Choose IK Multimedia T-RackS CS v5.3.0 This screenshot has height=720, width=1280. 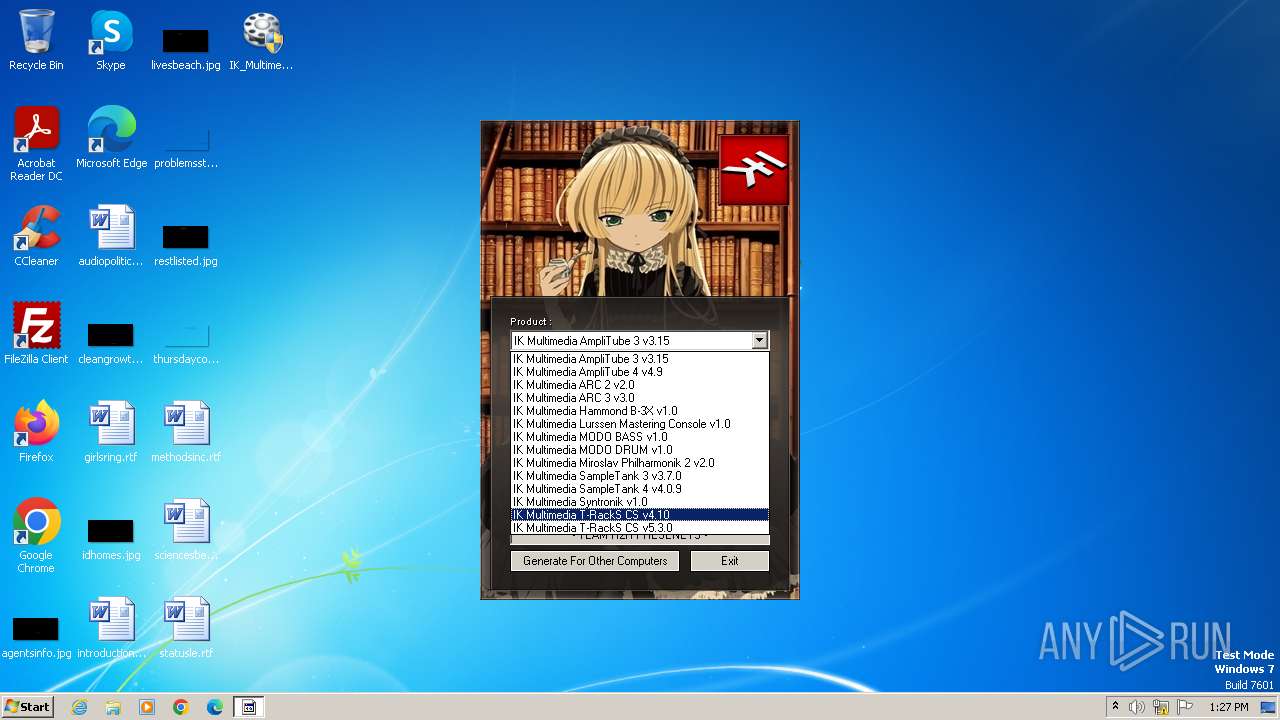(x=640, y=528)
